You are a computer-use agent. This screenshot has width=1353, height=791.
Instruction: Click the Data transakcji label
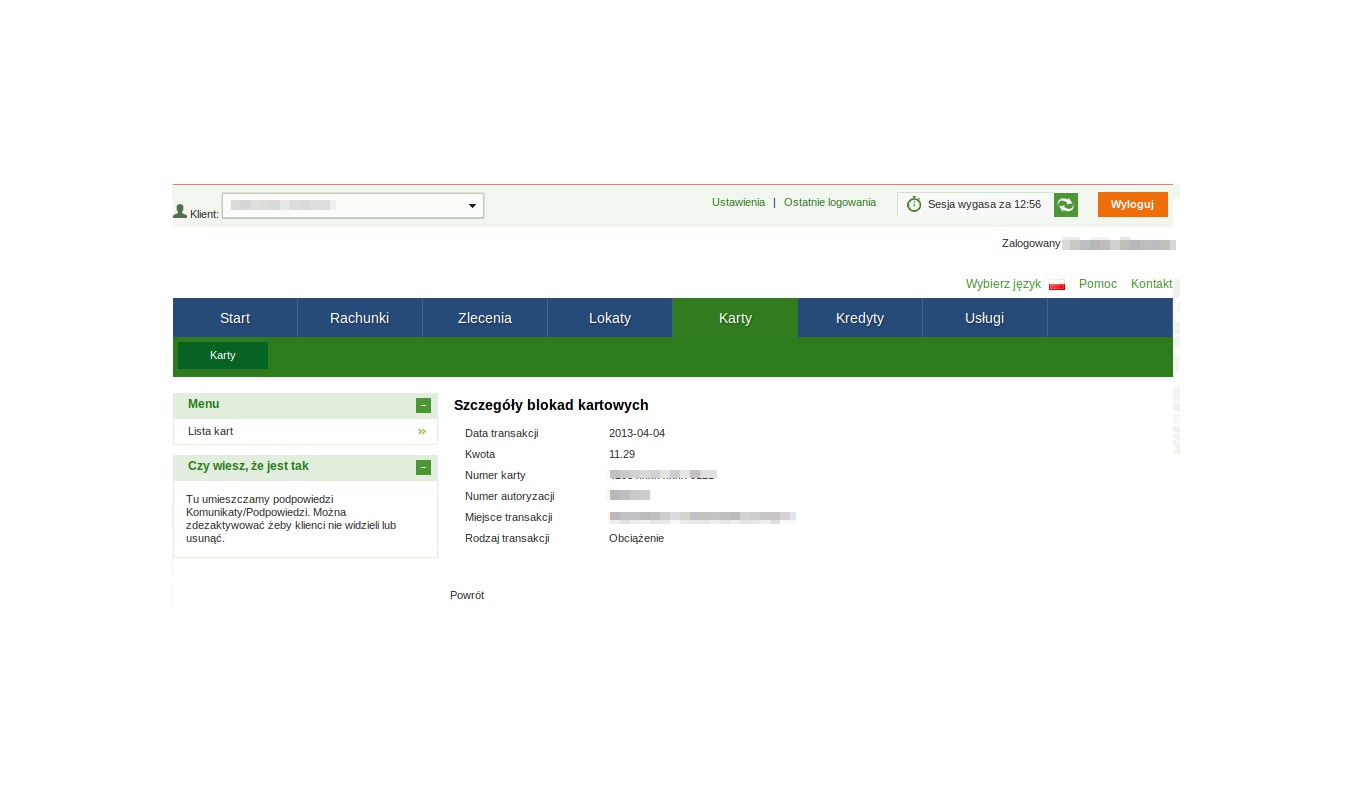(502, 433)
